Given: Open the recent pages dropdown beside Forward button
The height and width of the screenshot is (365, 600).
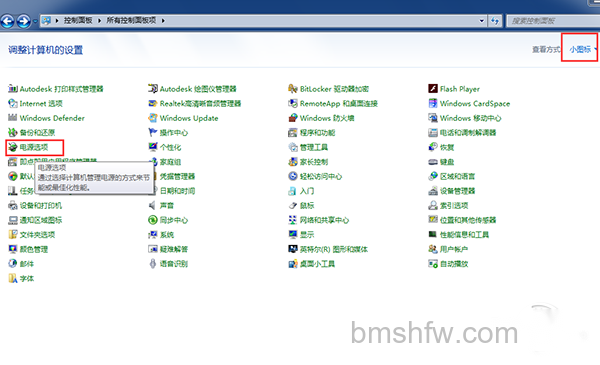Looking at the screenshot, I should coord(35,21).
